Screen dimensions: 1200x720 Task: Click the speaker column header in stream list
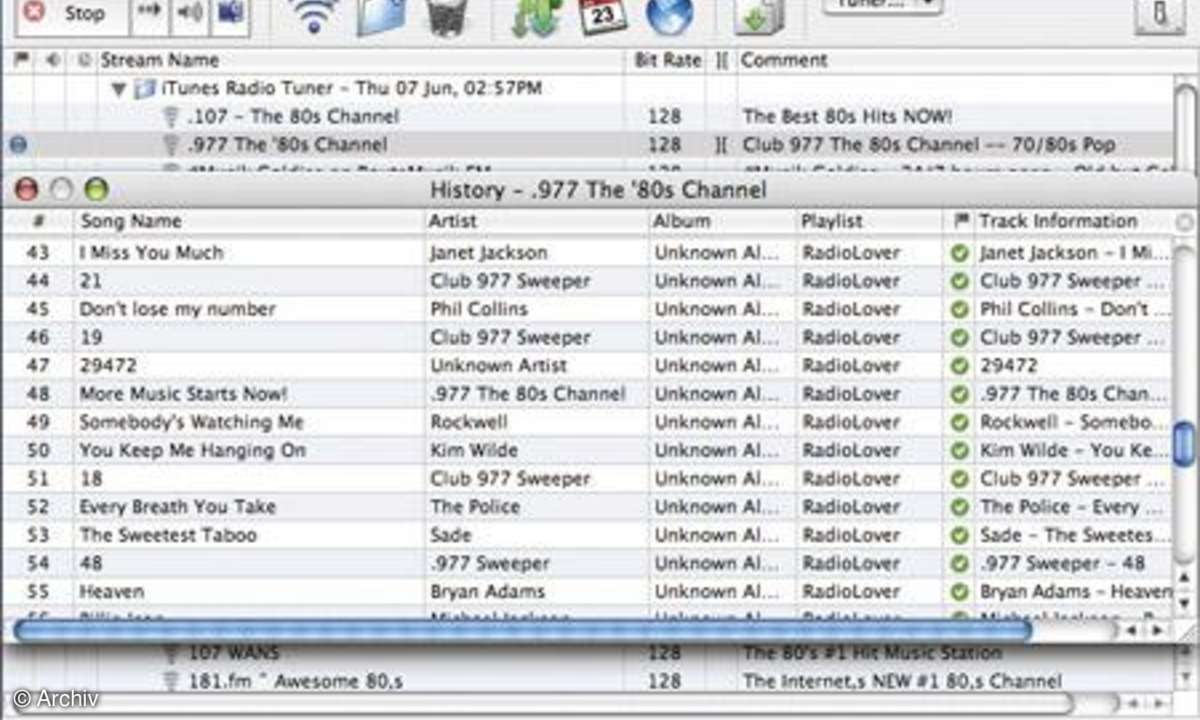pyautogui.click(x=52, y=60)
